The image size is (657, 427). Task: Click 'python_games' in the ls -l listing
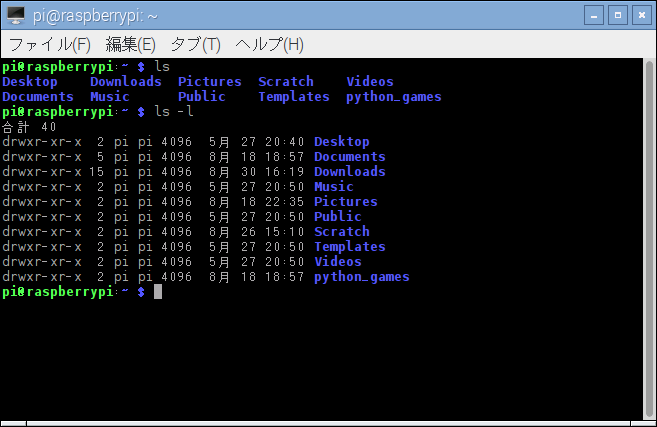tap(362, 277)
